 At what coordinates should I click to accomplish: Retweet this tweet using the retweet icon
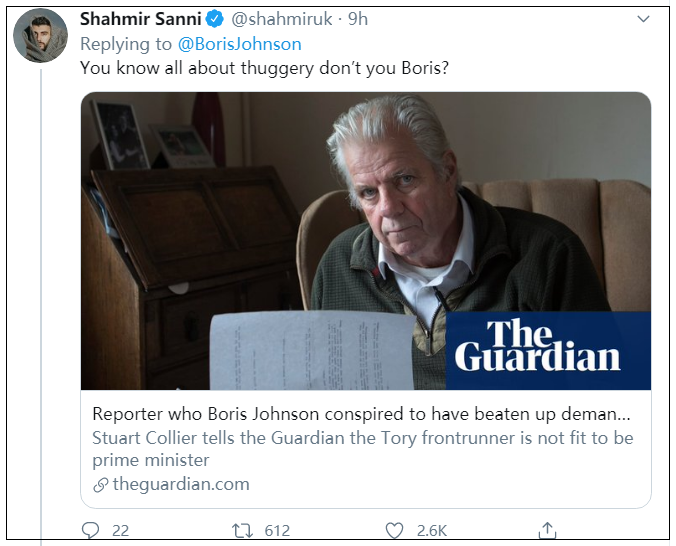click(x=242, y=531)
